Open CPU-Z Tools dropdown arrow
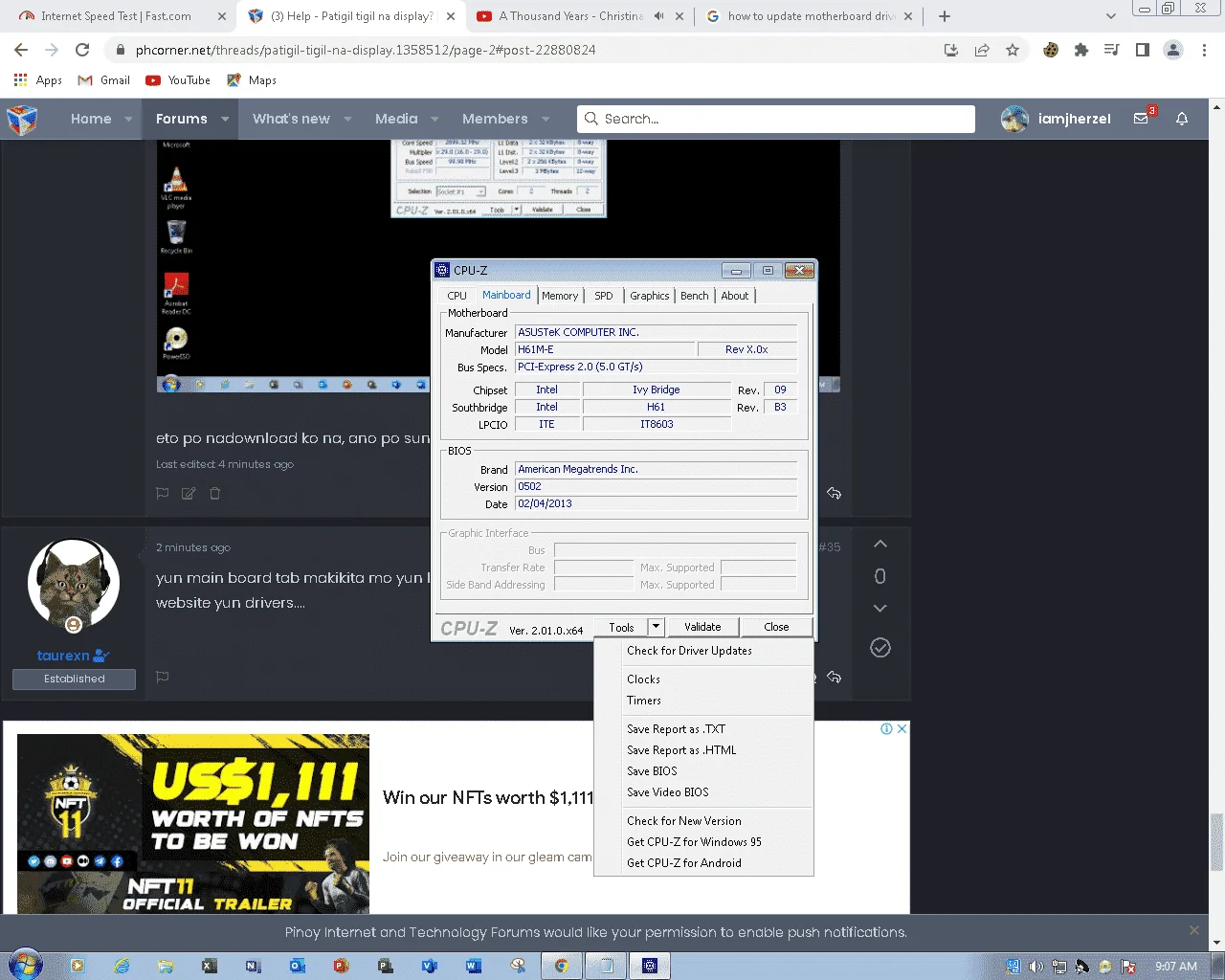The height and width of the screenshot is (980, 1225). click(x=656, y=627)
